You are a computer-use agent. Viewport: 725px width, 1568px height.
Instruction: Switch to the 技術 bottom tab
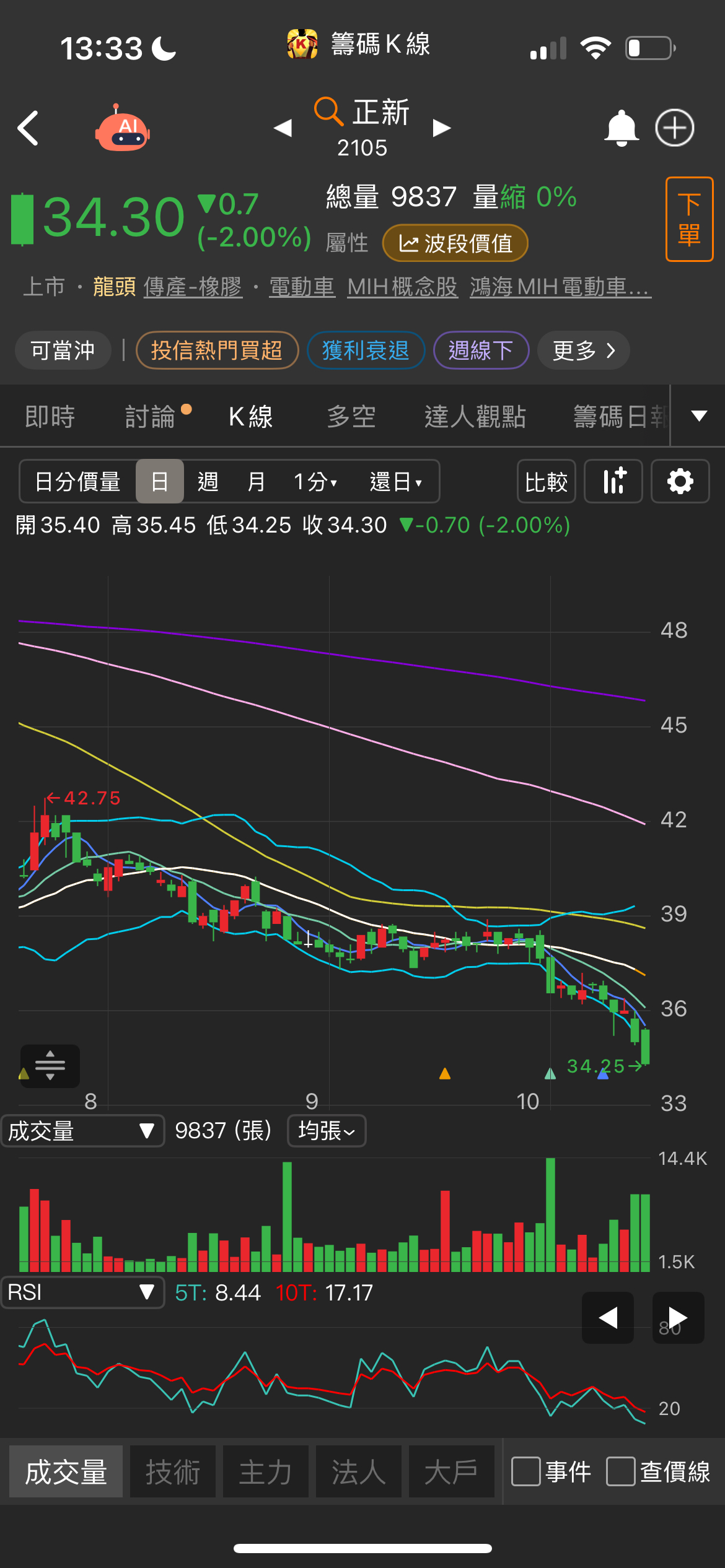[173, 1471]
